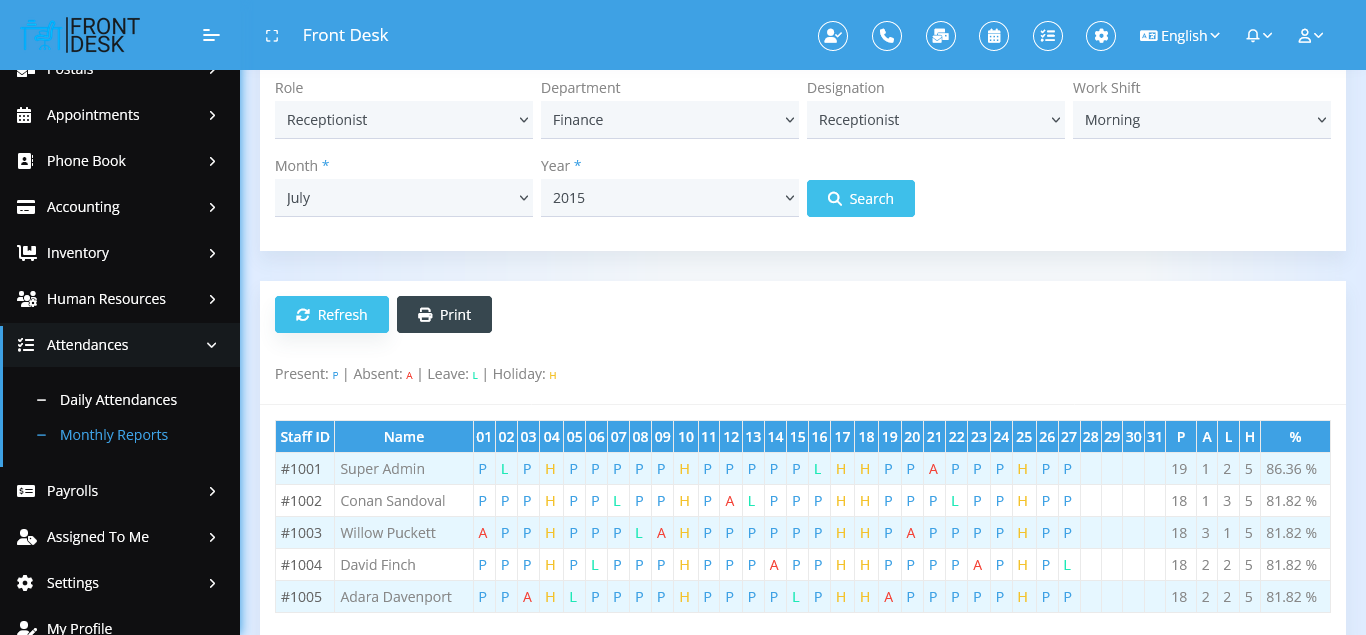The image size is (1366, 635).
Task: Expand the Department dropdown set to Finance
Action: (669, 120)
